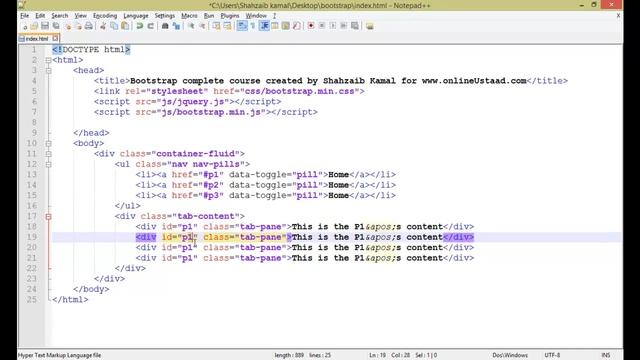Open the File menu
This screenshot has height=360, width=640.
pos(24,16)
